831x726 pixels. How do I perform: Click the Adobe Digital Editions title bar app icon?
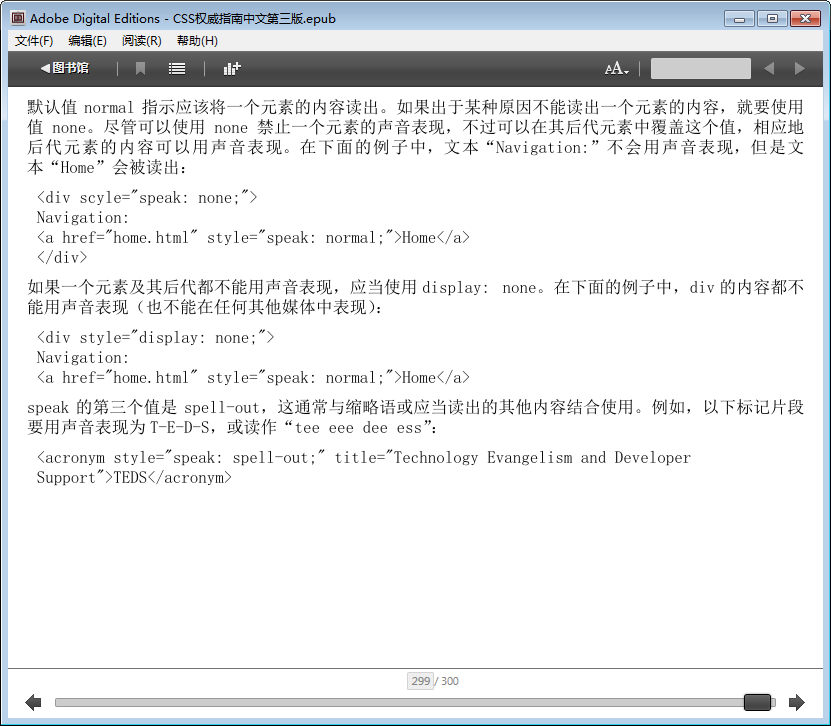click(17, 18)
